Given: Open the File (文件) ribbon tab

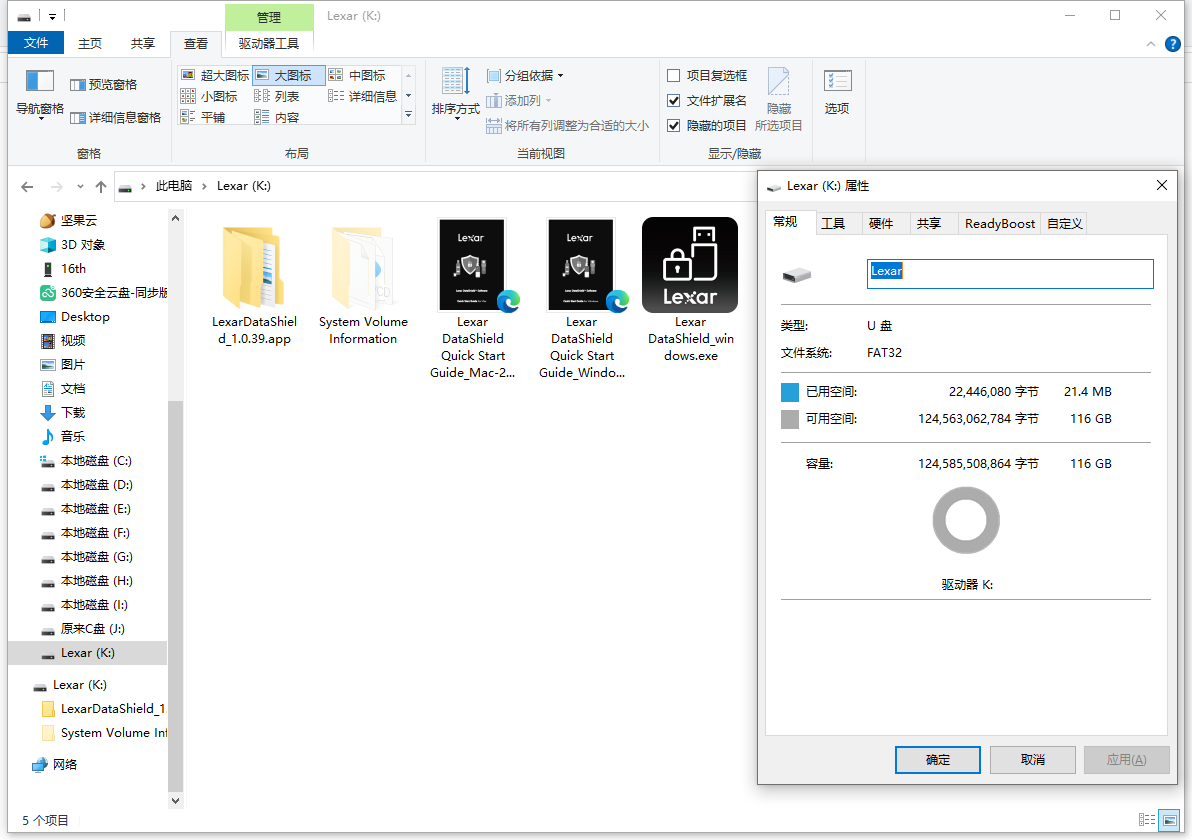Looking at the screenshot, I should pyautogui.click(x=36, y=43).
